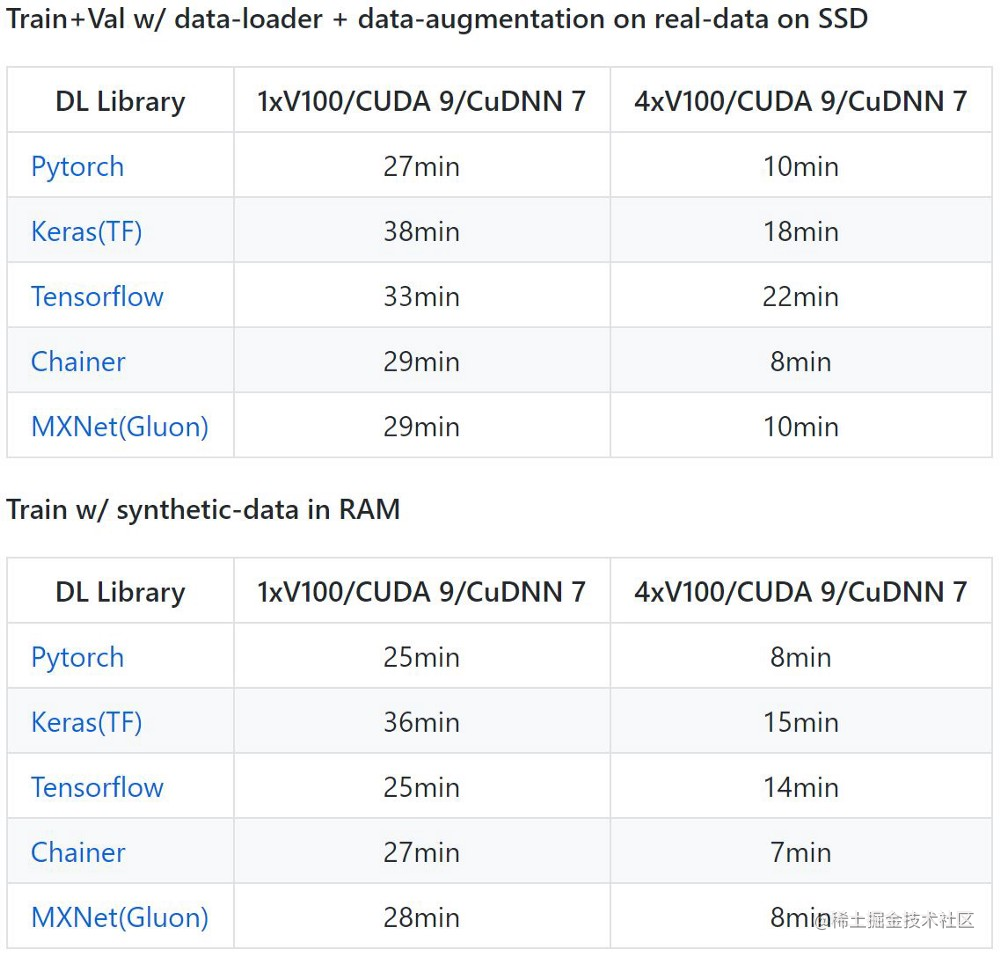The width and height of the screenshot is (1000, 956).
Task: Click the watermark text at bottom right
Action: (x=895, y=920)
